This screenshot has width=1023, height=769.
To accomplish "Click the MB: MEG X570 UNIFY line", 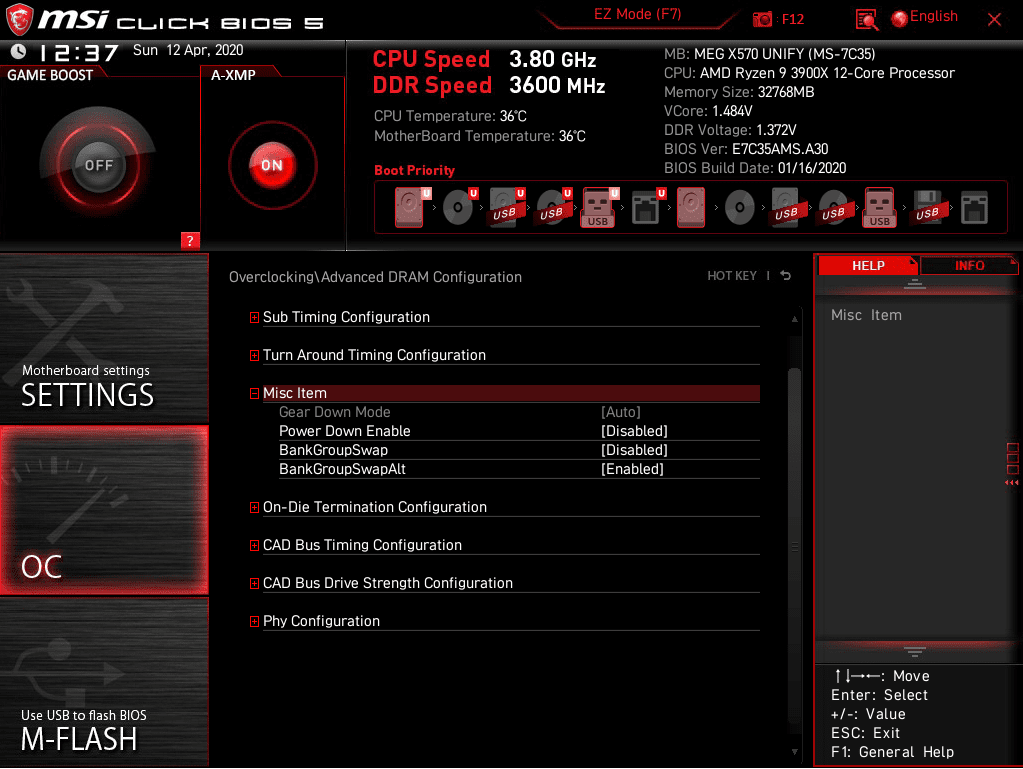I will click(769, 54).
